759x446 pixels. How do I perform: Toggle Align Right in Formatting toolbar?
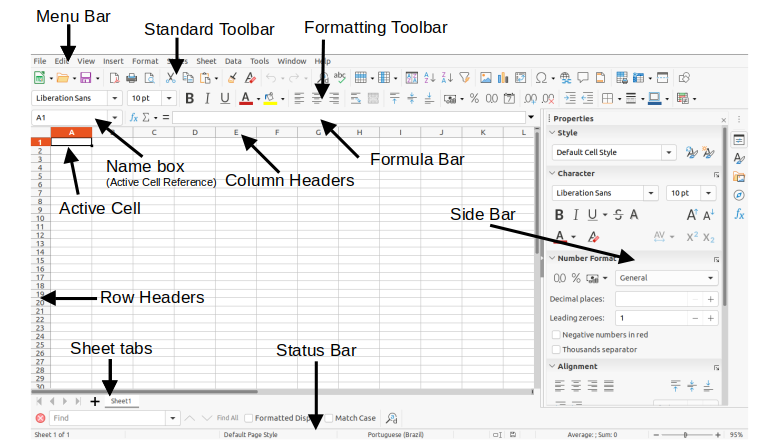click(x=334, y=99)
